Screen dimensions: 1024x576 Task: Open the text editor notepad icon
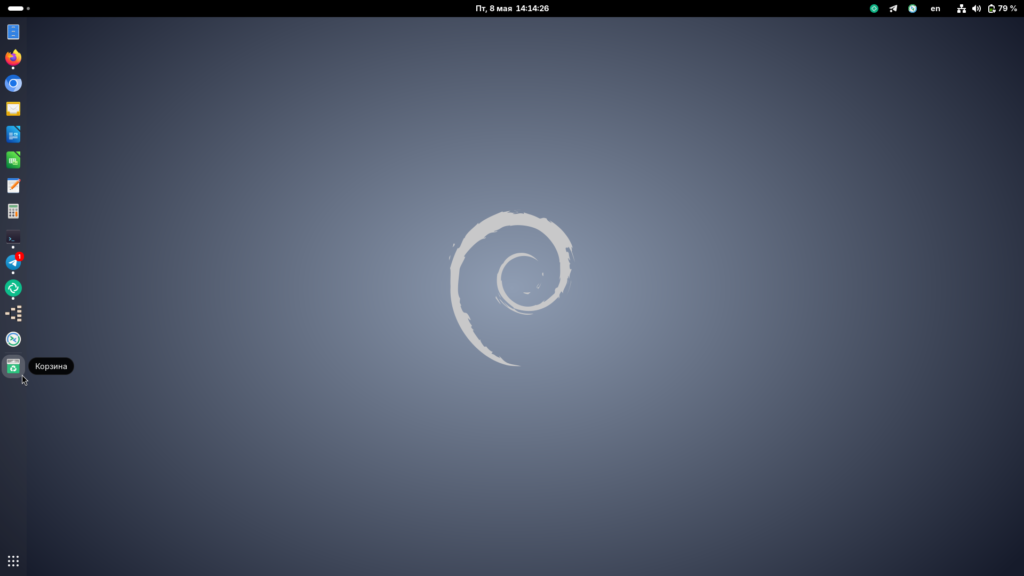point(13,185)
